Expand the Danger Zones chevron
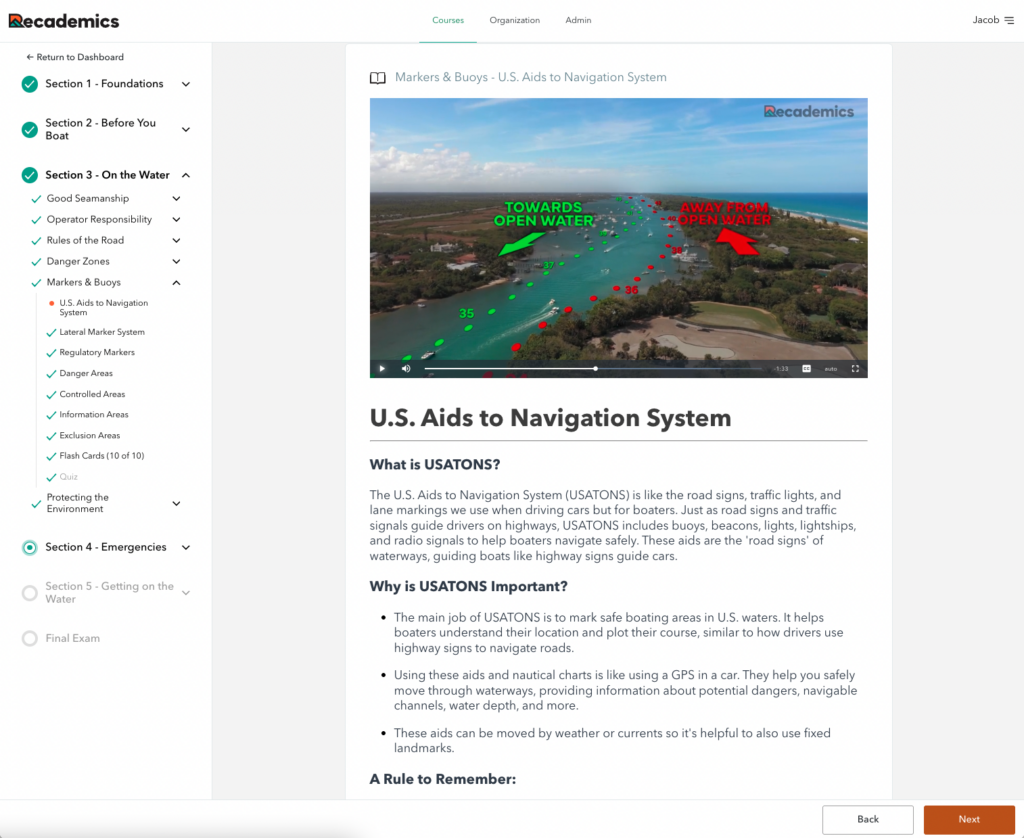 click(176, 262)
